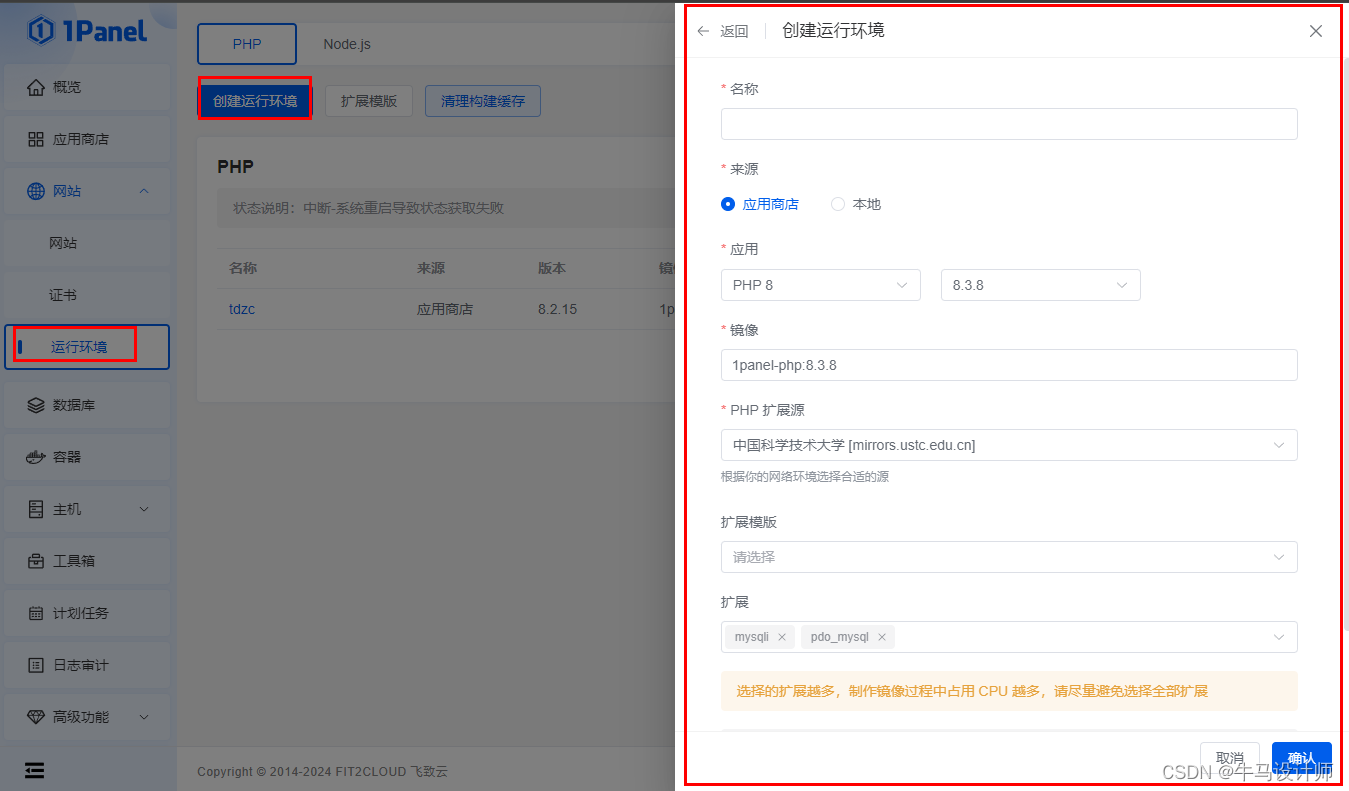The width and height of the screenshot is (1349, 791).
Task: Collapse the 网站 menu chevron
Action: coord(144,191)
